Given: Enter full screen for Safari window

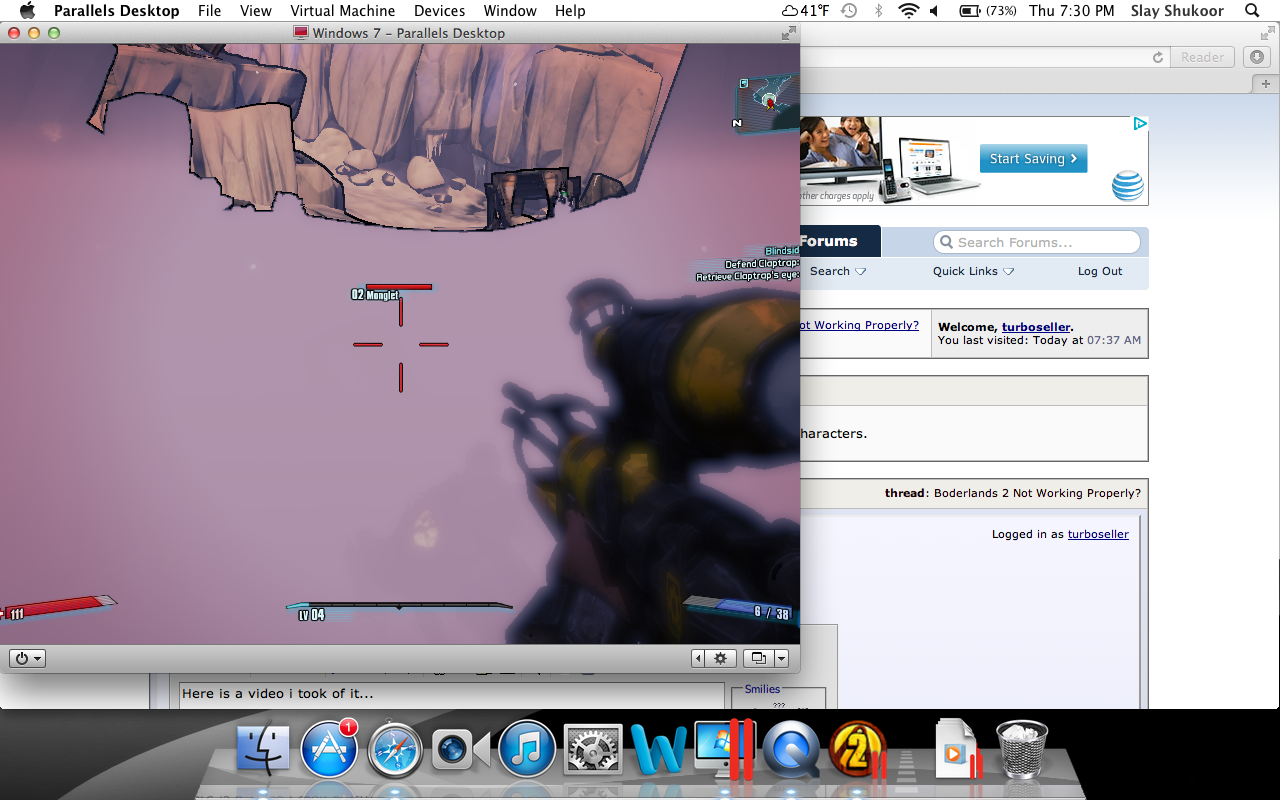Looking at the screenshot, I should (1267, 33).
